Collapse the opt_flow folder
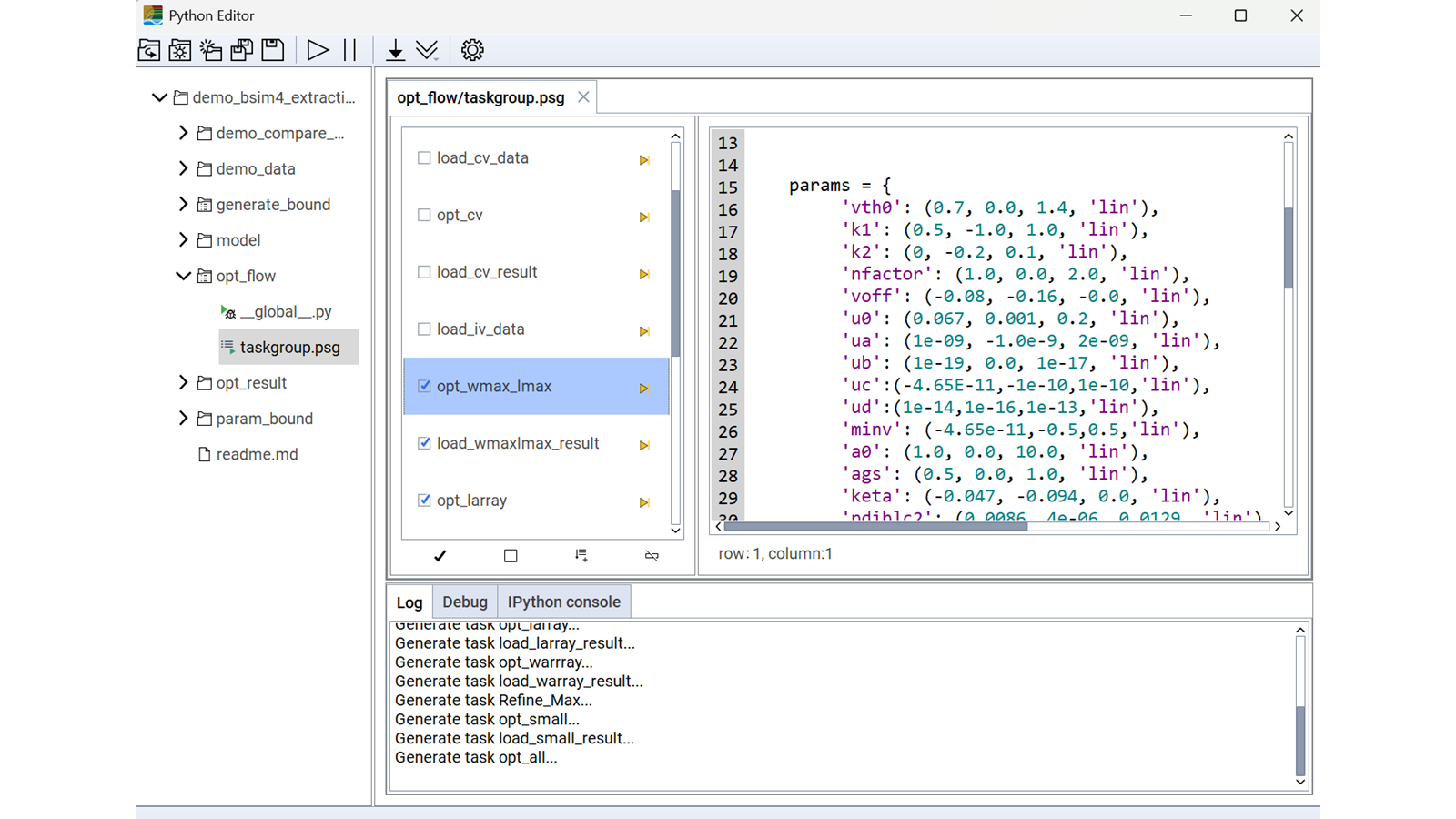 point(183,275)
